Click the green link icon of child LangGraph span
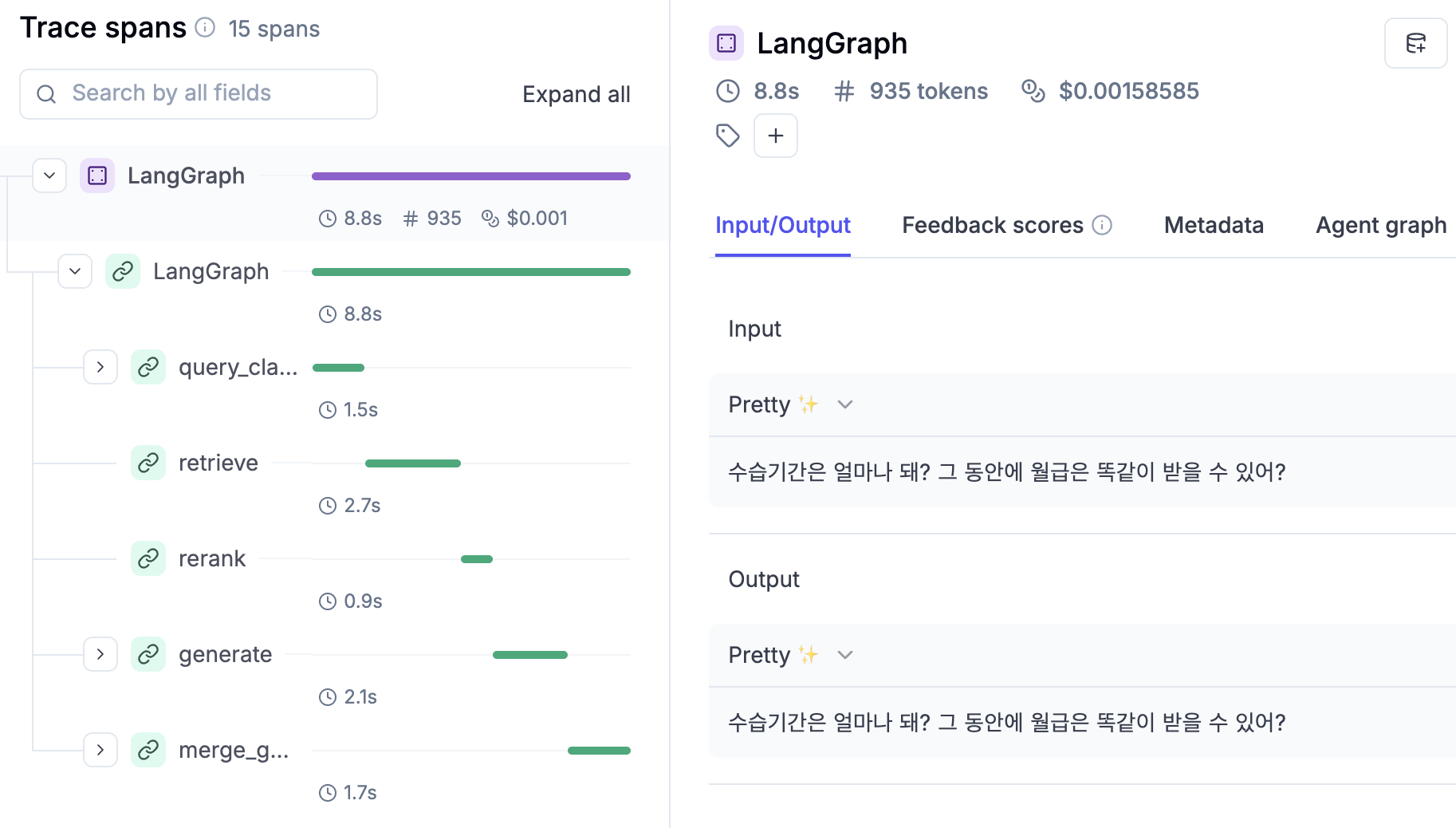The height and width of the screenshot is (828, 1456). coord(123,271)
